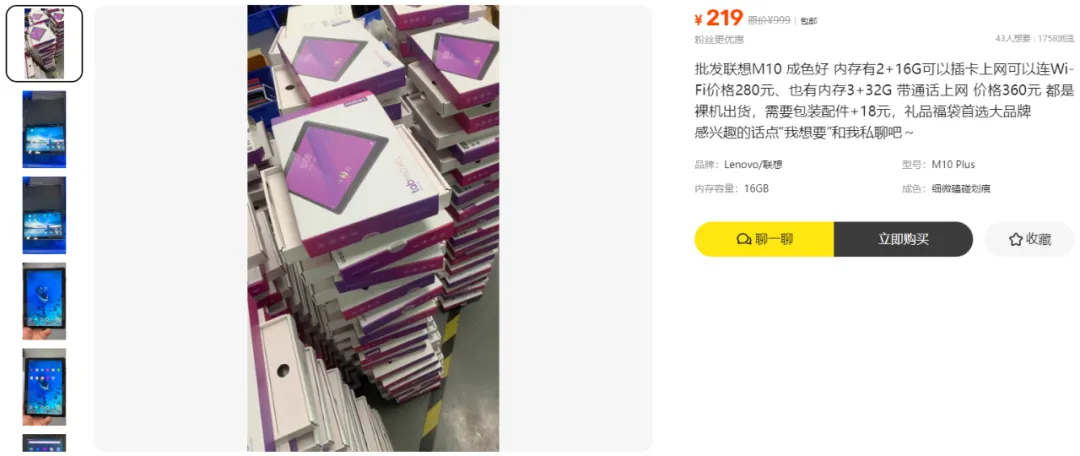The height and width of the screenshot is (456, 1080).
Task: Click the chat bubble 聊一聊 button
Action: [x=764, y=239]
